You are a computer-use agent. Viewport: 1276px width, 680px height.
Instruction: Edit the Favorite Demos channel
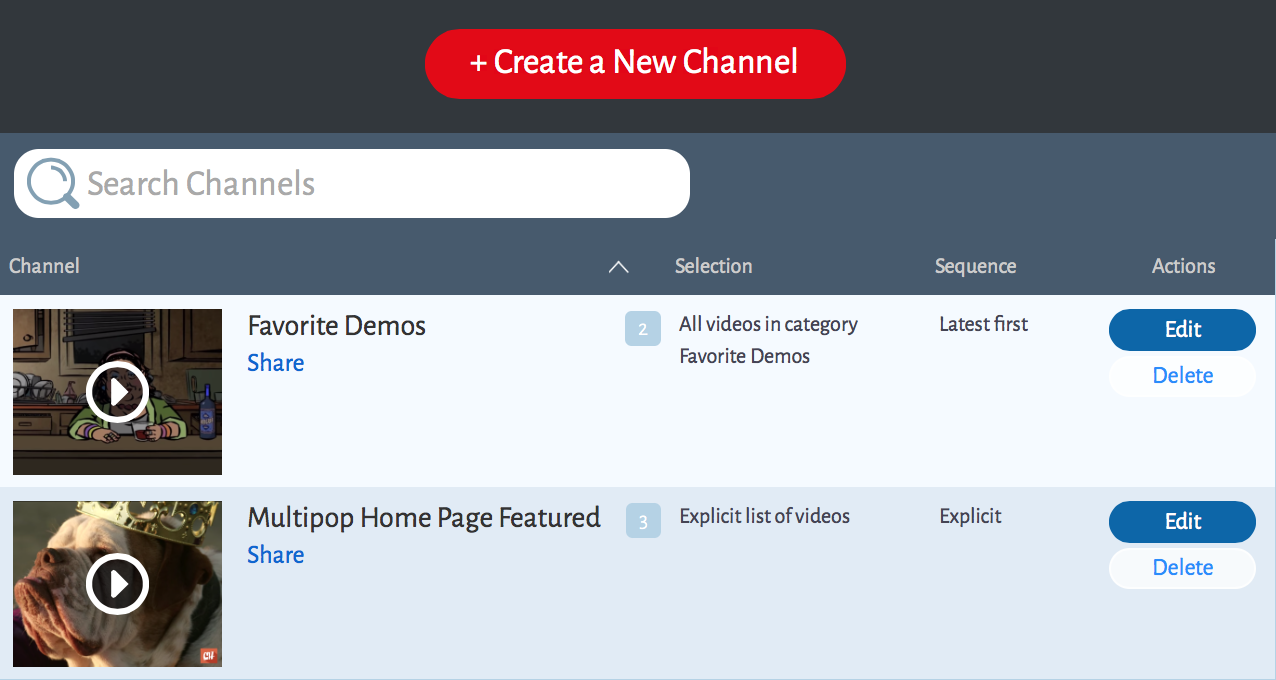tap(1182, 330)
